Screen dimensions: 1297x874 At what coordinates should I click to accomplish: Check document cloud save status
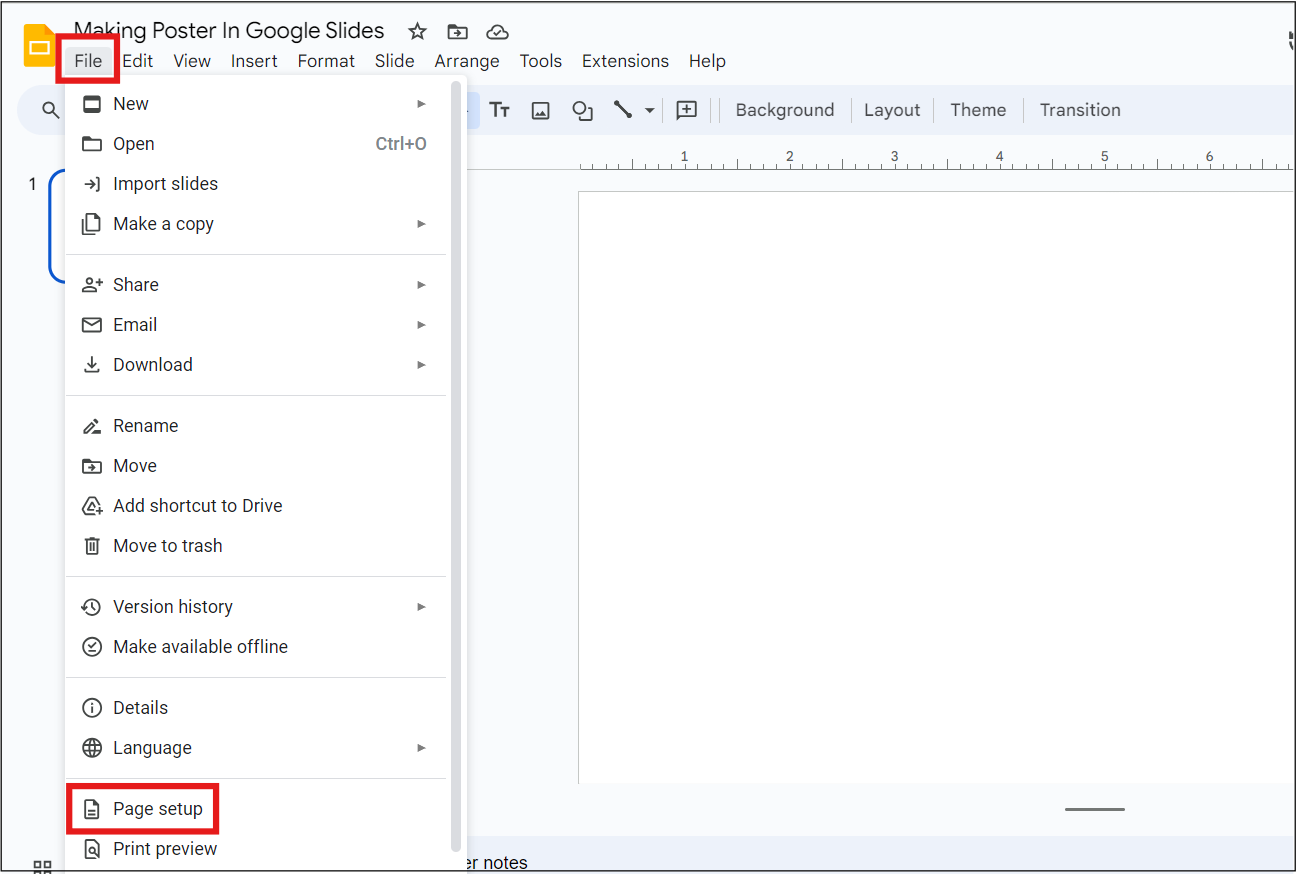coord(497,31)
